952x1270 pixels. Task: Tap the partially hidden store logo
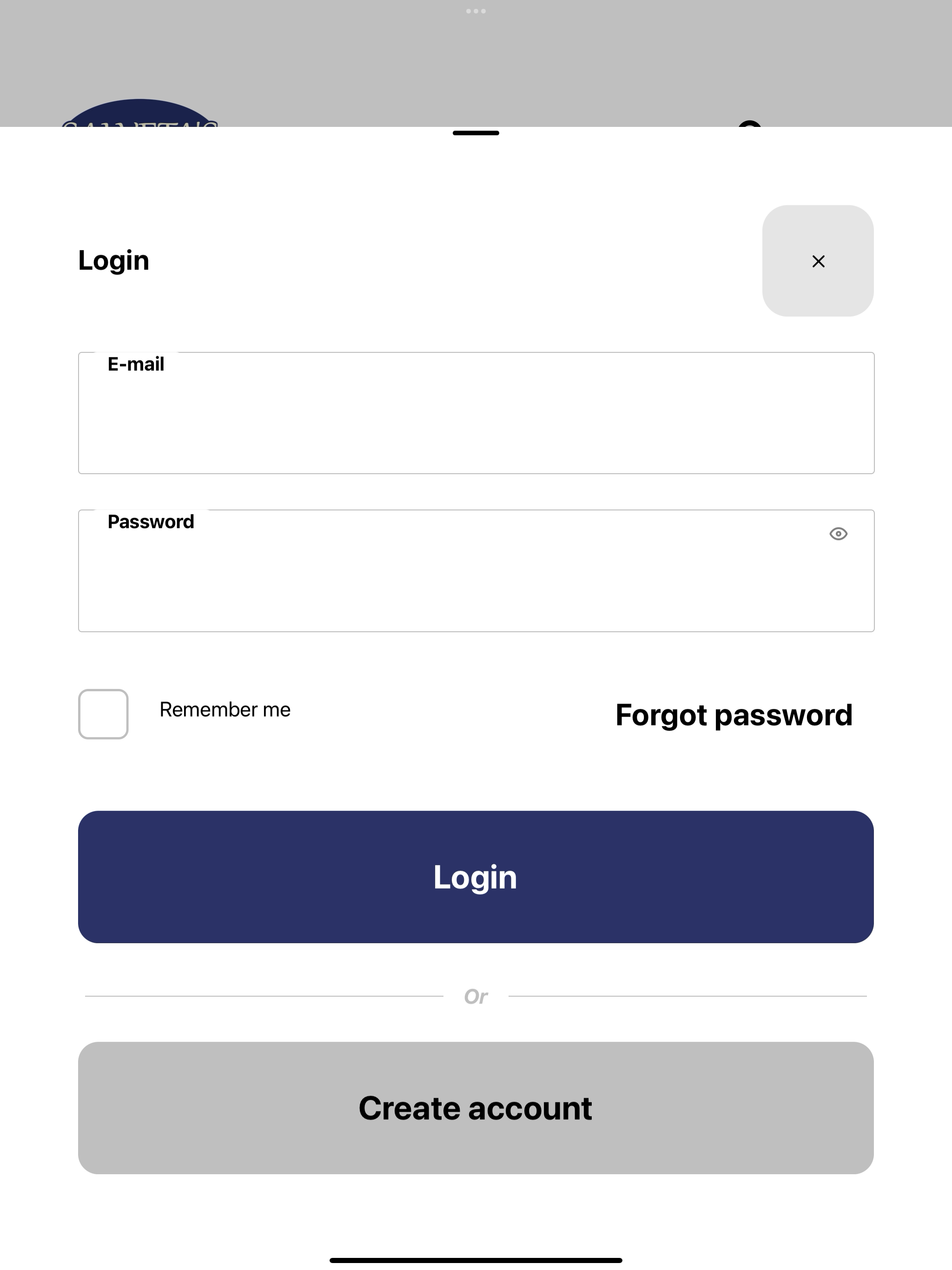coord(139,113)
